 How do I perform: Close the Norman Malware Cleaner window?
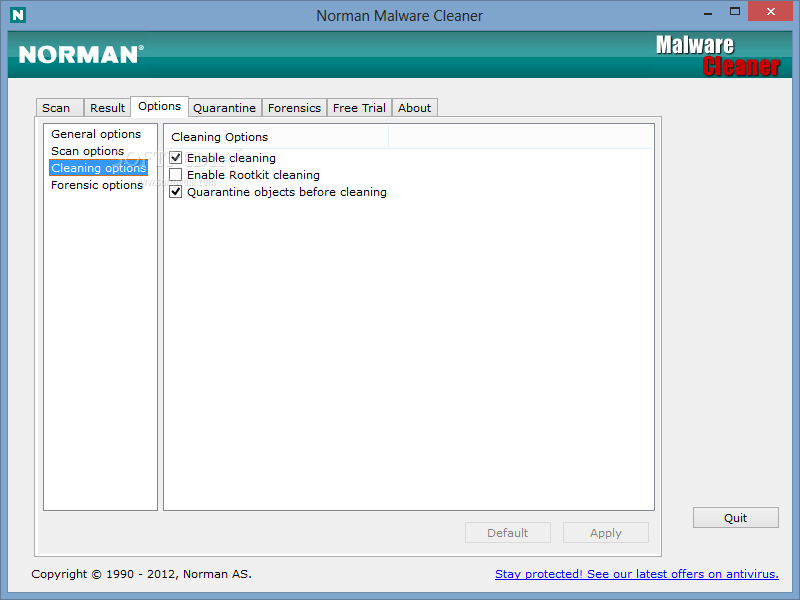tap(770, 11)
